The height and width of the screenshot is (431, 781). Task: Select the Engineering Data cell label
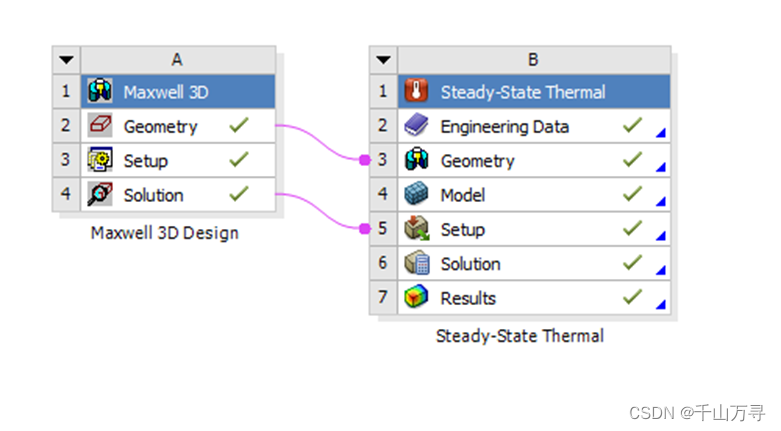(x=505, y=127)
